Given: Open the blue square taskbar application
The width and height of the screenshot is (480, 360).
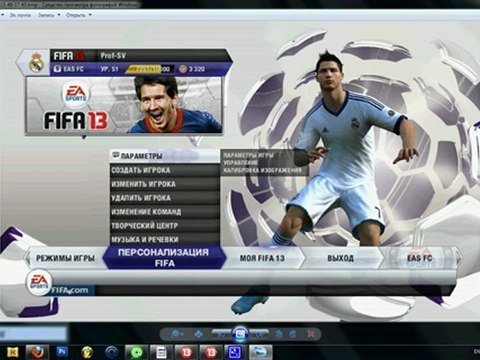Looking at the screenshot, I should tap(235, 352).
